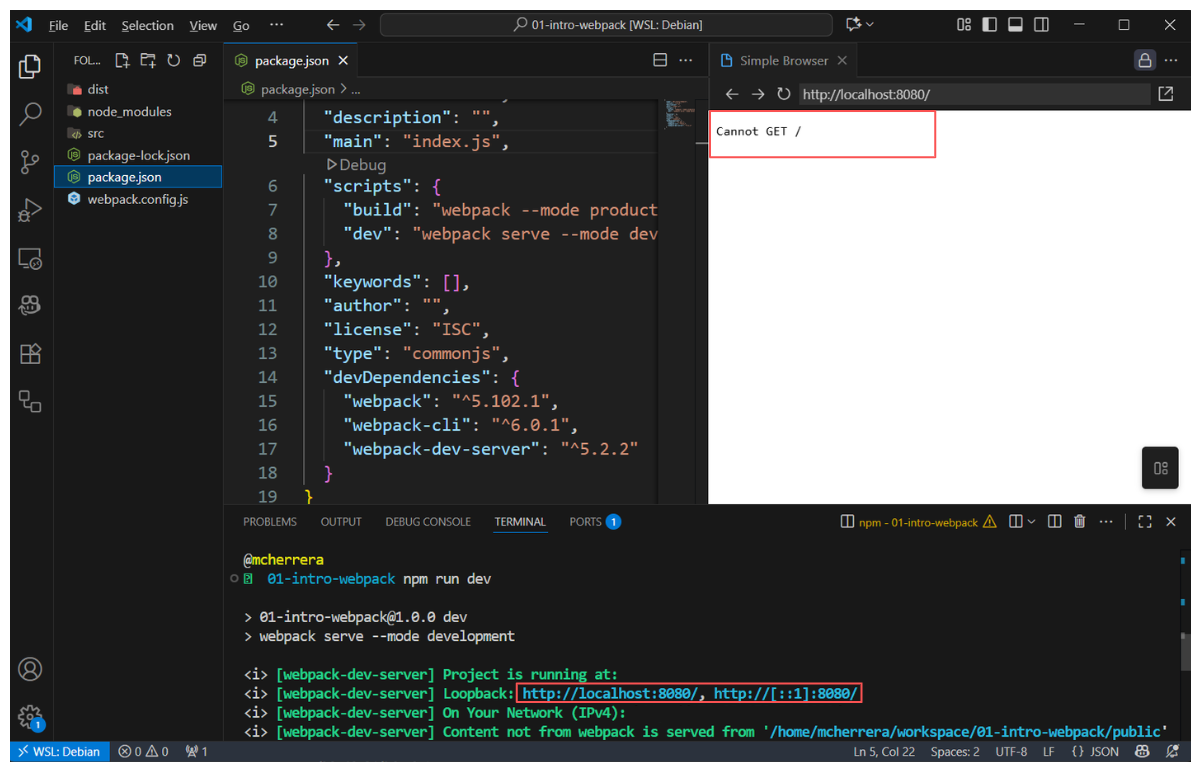Reload page in Simple Browser
This screenshot has width=1201, height=771.
point(784,94)
